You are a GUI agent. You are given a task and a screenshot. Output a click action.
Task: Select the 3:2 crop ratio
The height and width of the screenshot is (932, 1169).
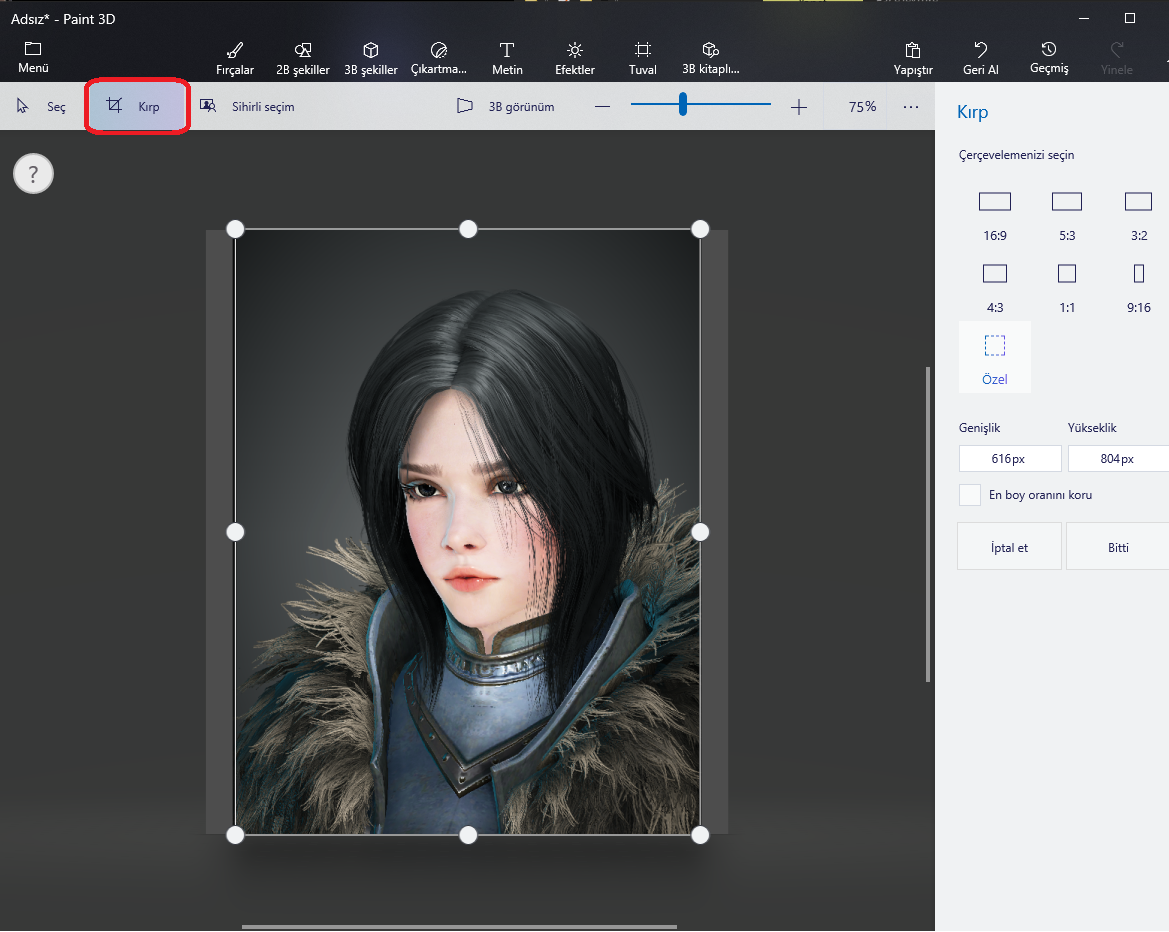[1138, 217]
